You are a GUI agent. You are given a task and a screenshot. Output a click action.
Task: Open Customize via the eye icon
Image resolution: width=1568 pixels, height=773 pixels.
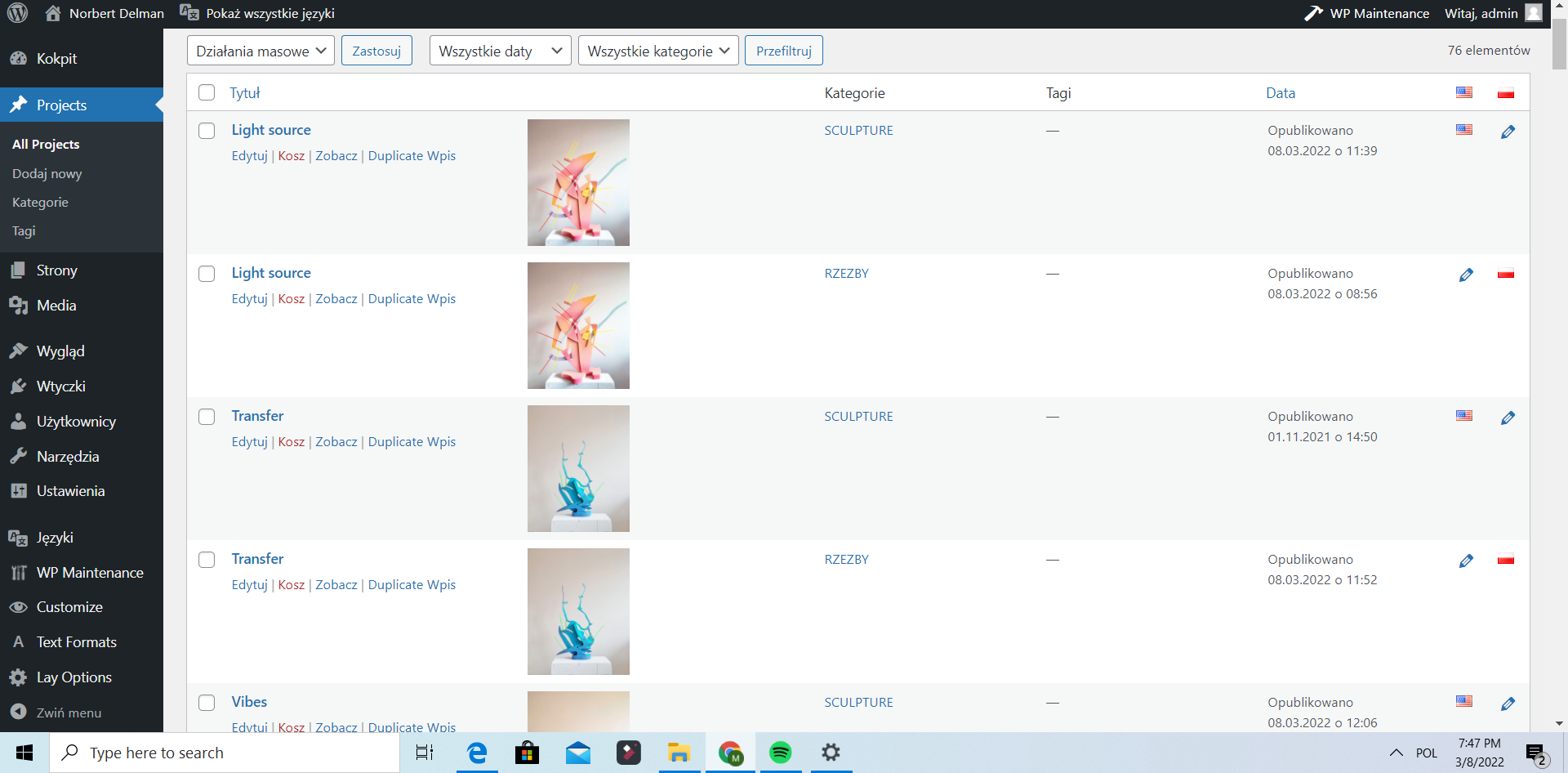click(17, 607)
